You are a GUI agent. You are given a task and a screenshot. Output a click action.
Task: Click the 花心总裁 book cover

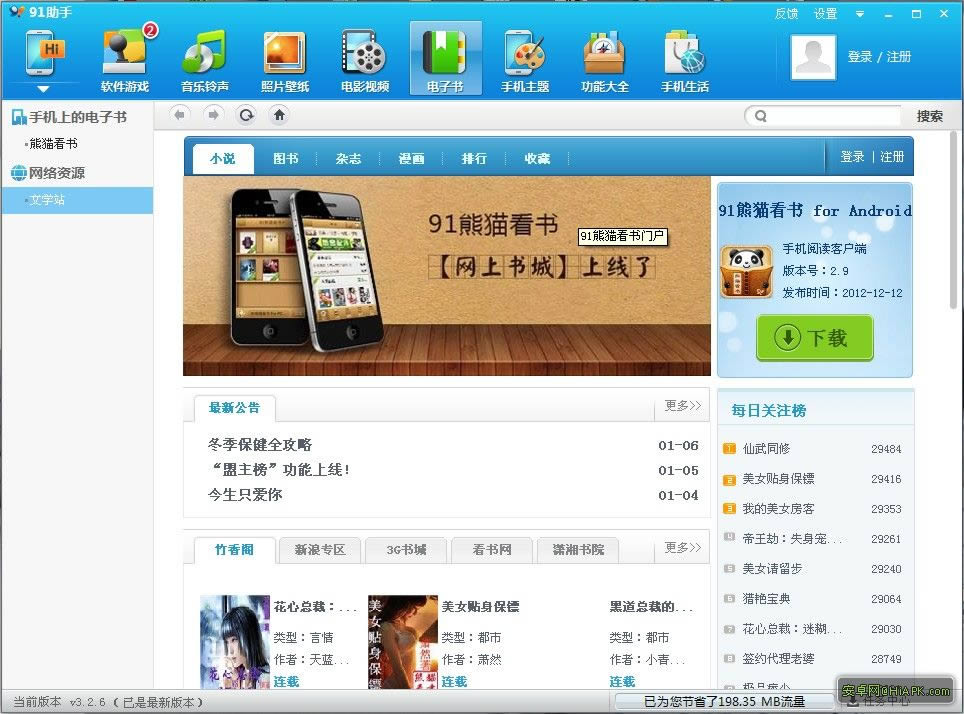[x=235, y=641]
